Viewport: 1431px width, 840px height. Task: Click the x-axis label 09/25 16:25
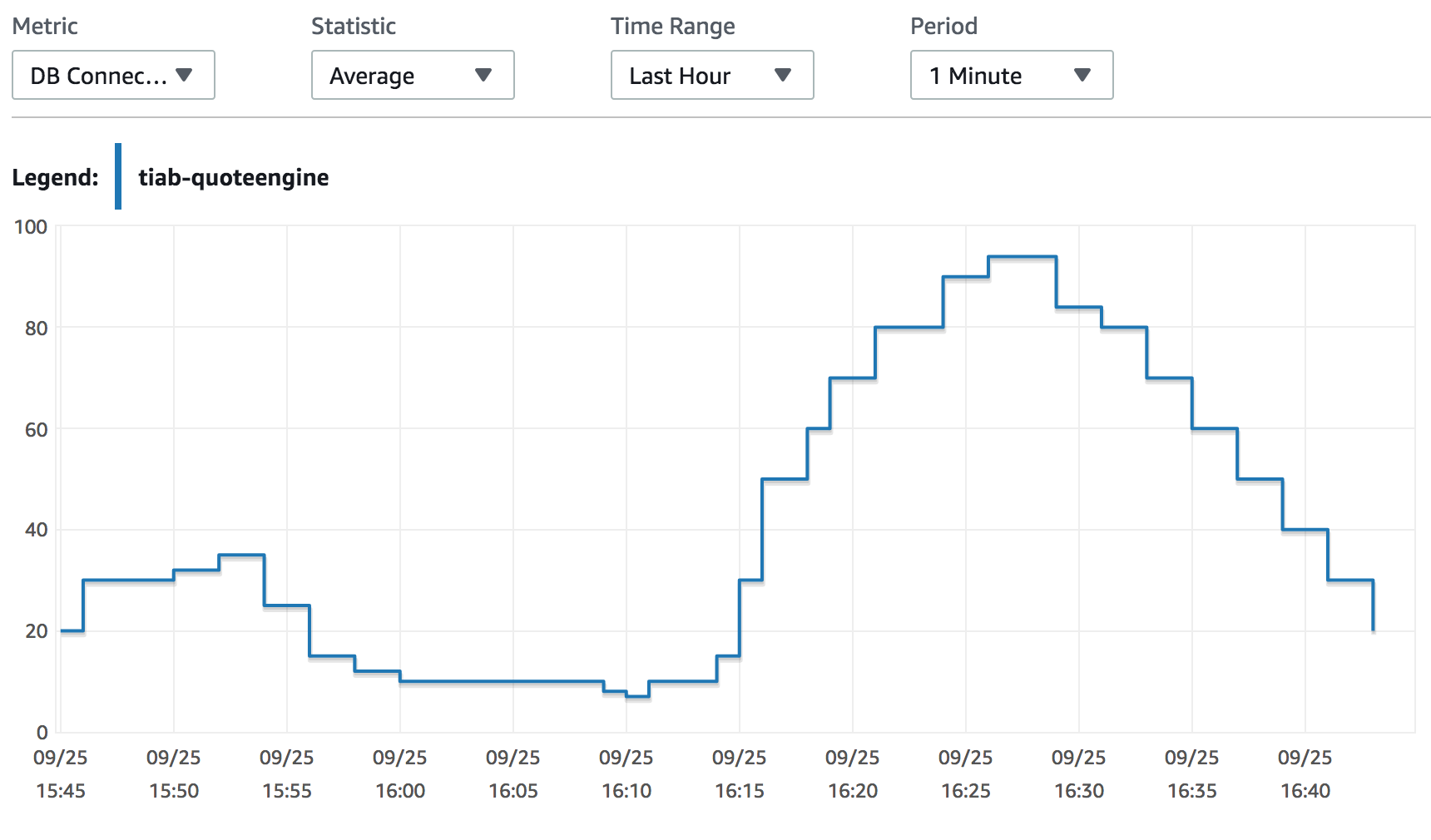966,774
